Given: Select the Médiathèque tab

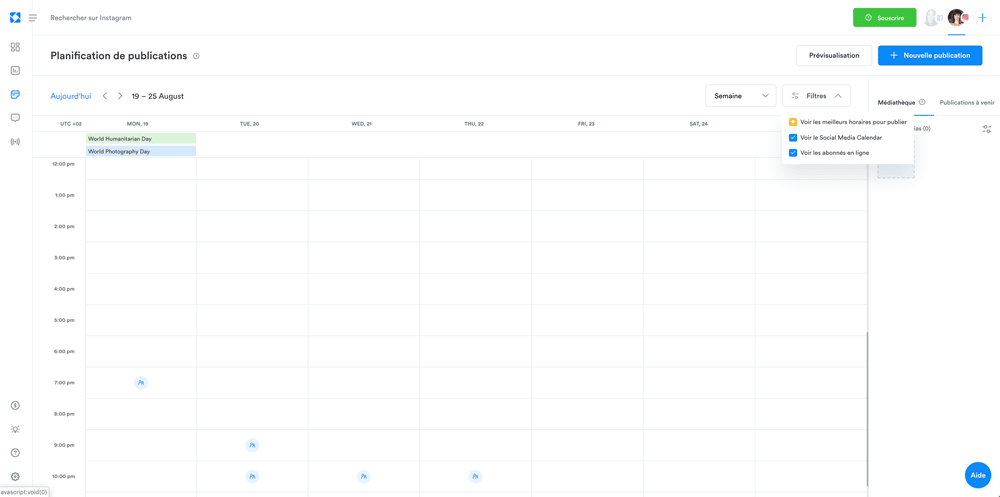Looking at the screenshot, I should tap(896, 102).
